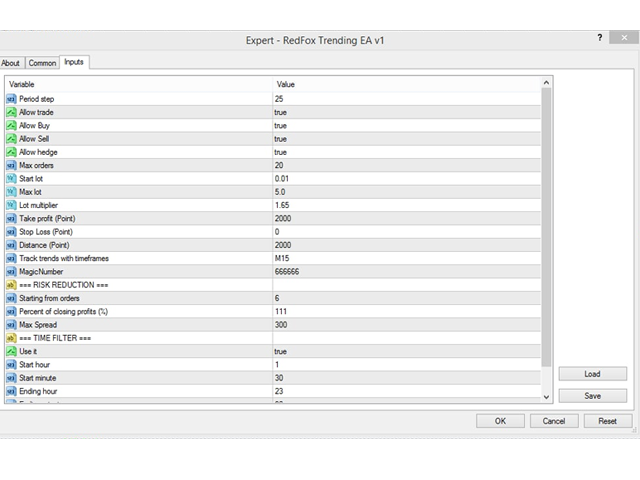Click the scrollbar up arrow
Image resolution: width=640 pixels, height=480 pixels.
546,83
